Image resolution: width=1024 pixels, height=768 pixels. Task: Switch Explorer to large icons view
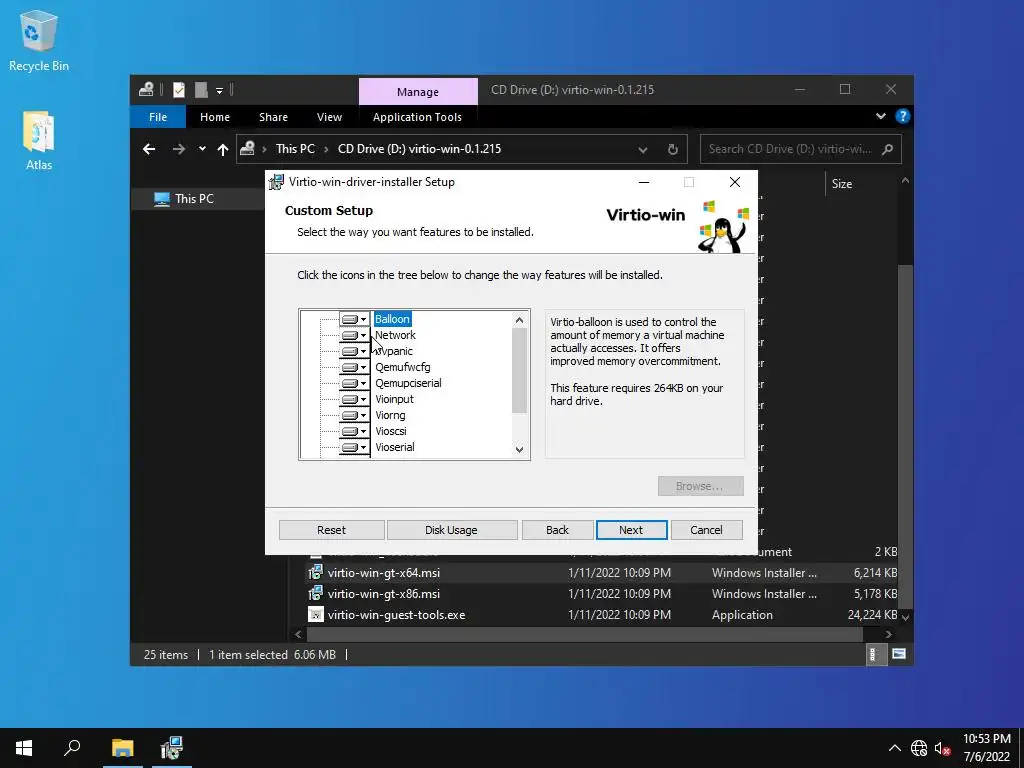pyautogui.click(x=899, y=654)
